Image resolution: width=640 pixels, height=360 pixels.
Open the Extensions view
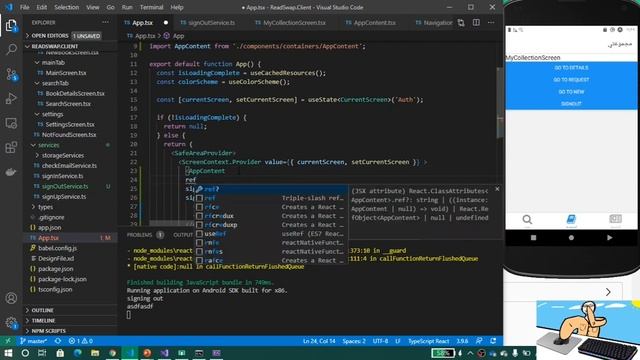point(11,147)
